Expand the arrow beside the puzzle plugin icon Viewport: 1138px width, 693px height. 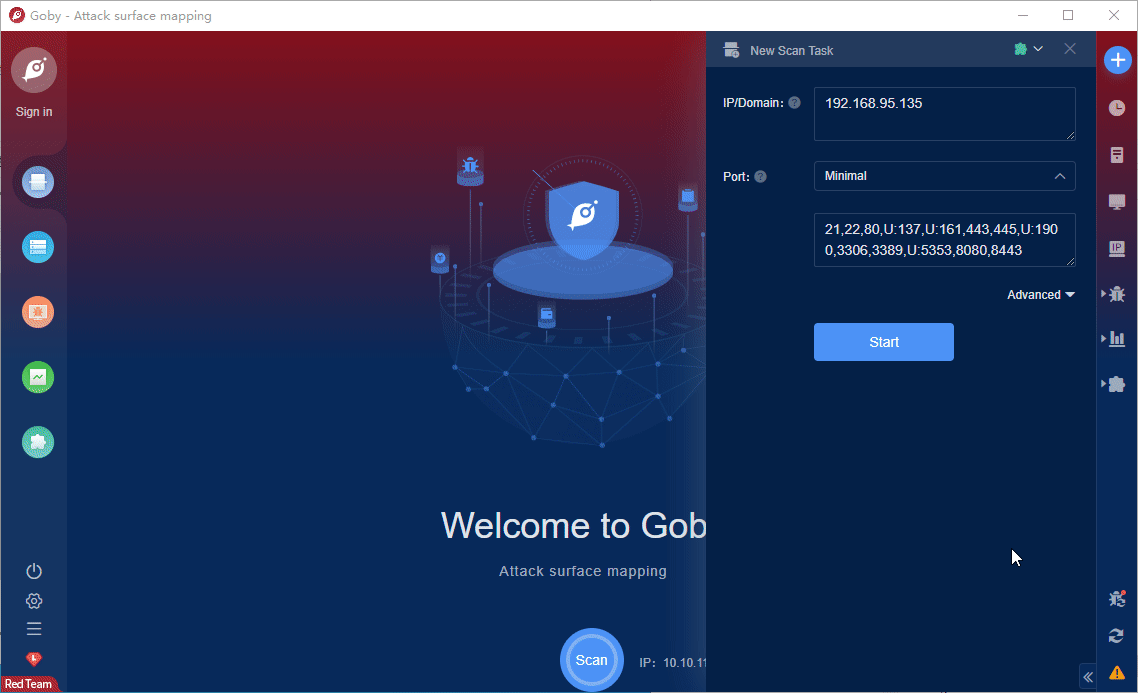(x=1103, y=383)
